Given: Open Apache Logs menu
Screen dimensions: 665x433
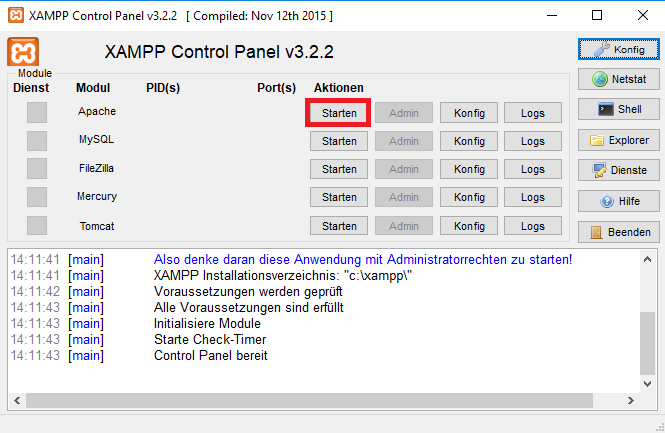Looking at the screenshot, I should pyautogui.click(x=533, y=113).
